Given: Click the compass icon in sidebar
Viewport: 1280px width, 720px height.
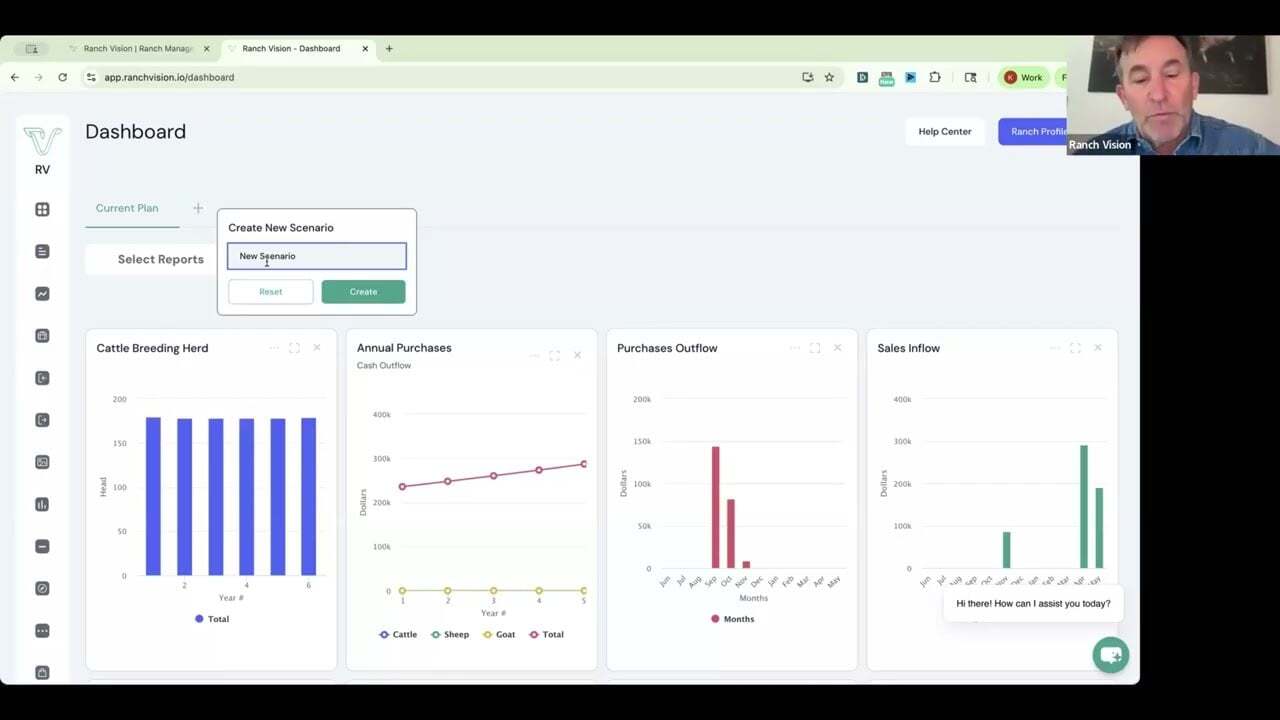Looking at the screenshot, I should click(x=42, y=588).
